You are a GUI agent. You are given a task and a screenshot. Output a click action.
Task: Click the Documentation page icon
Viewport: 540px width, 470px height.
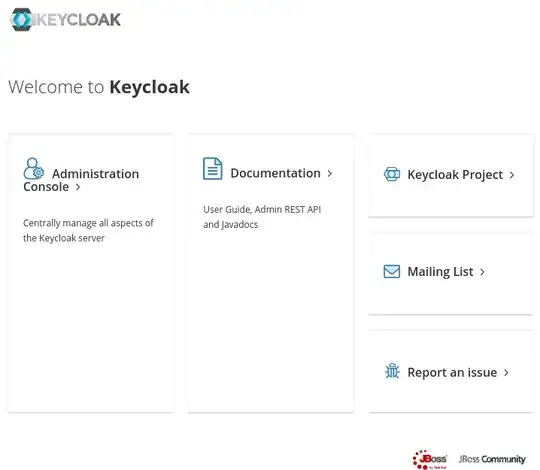coord(212,168)
